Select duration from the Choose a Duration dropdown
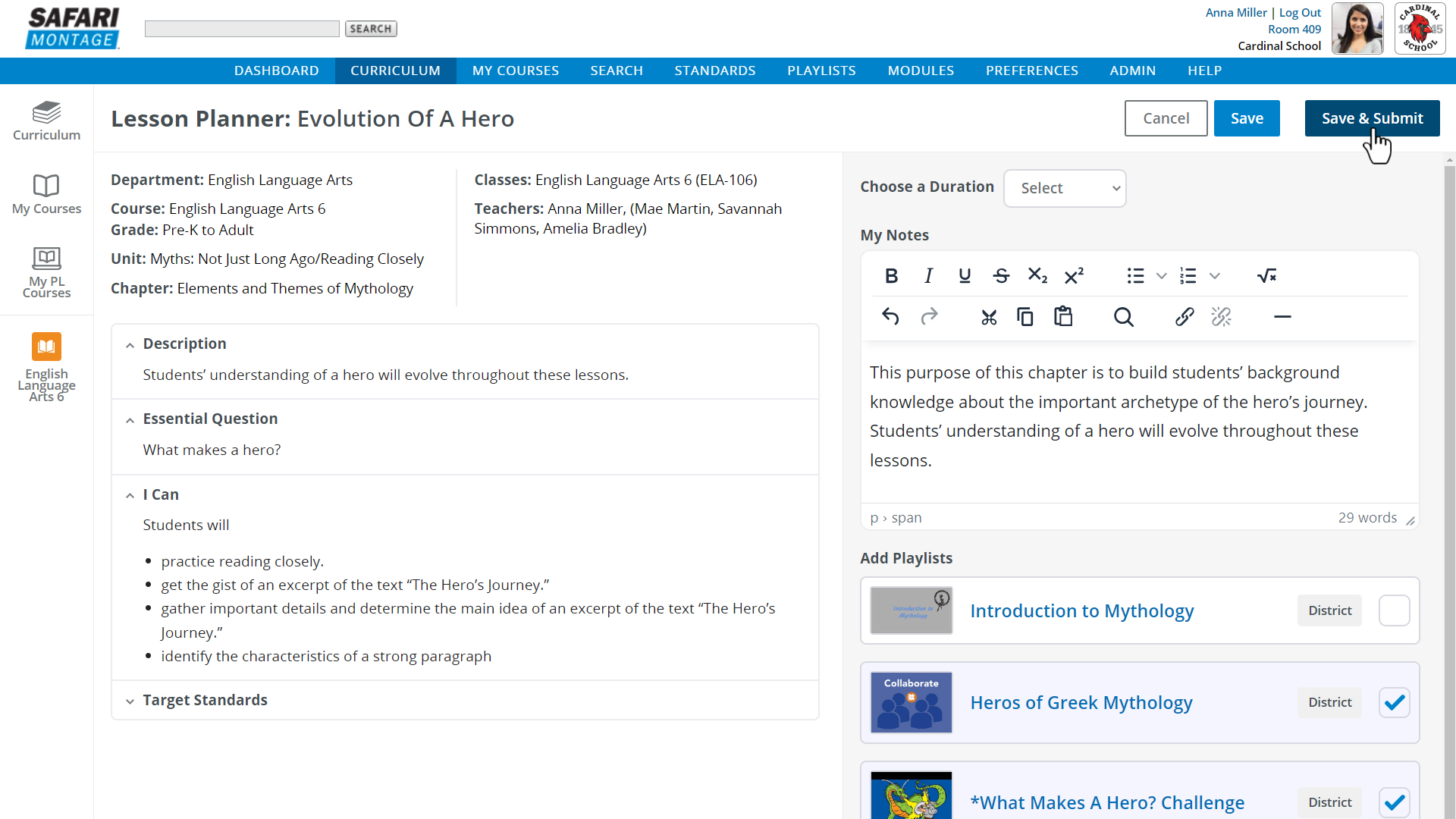The width and height of the screenshot is (1456, 819). tap(1064, 187)
